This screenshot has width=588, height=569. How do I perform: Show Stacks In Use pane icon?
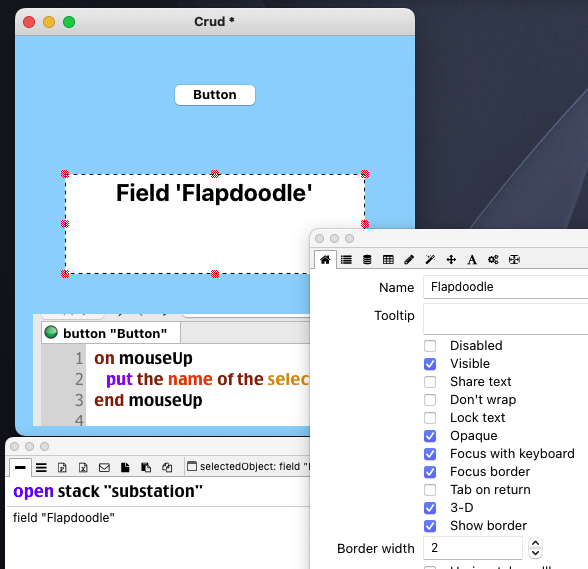167,467
